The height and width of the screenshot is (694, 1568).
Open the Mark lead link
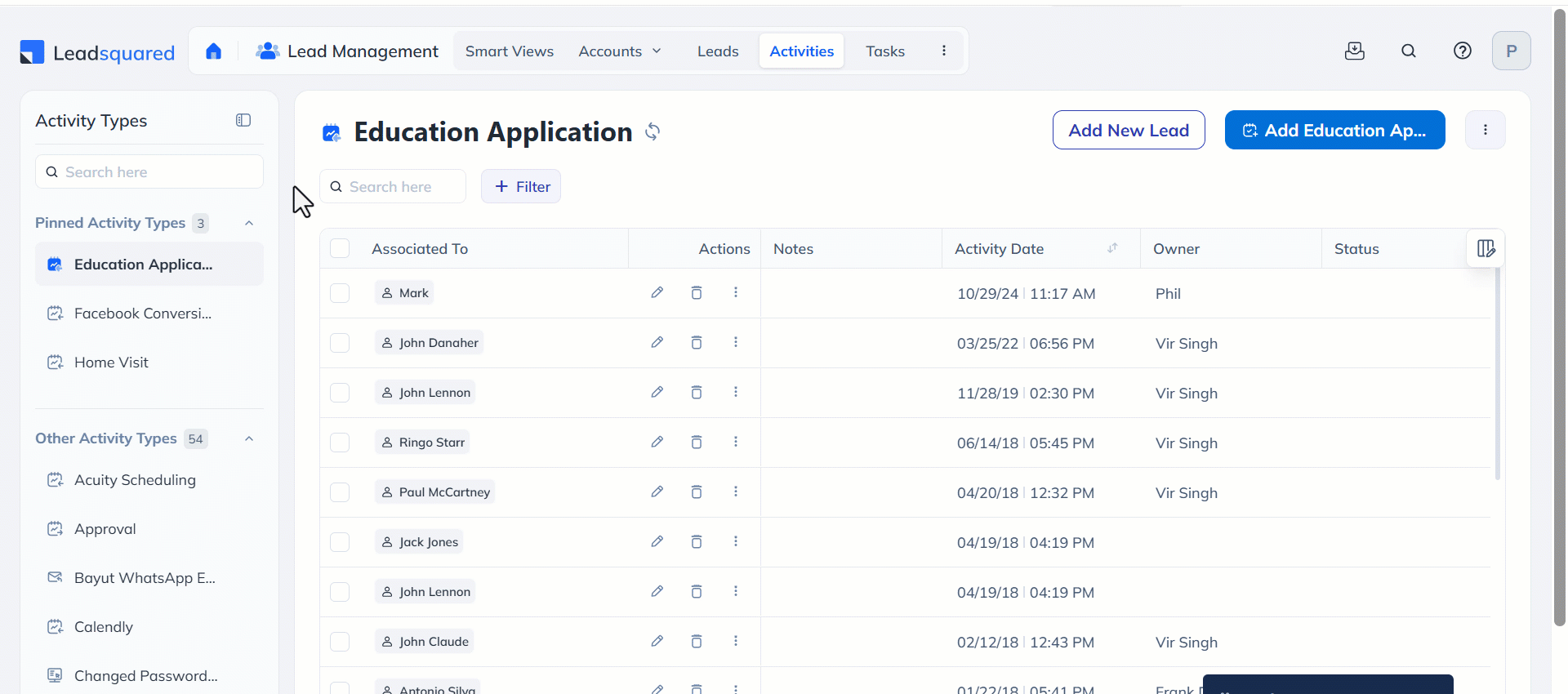(404, 293)
